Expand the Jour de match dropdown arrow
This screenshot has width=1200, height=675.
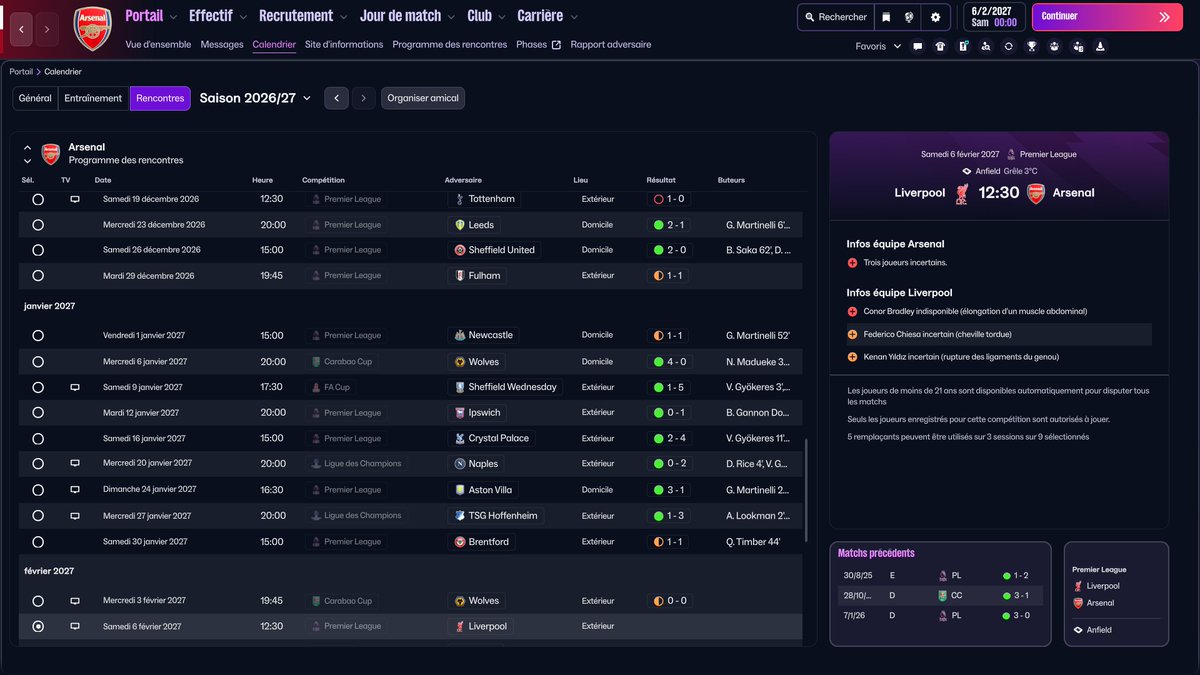pyautogui.click(x=453, y=17)
